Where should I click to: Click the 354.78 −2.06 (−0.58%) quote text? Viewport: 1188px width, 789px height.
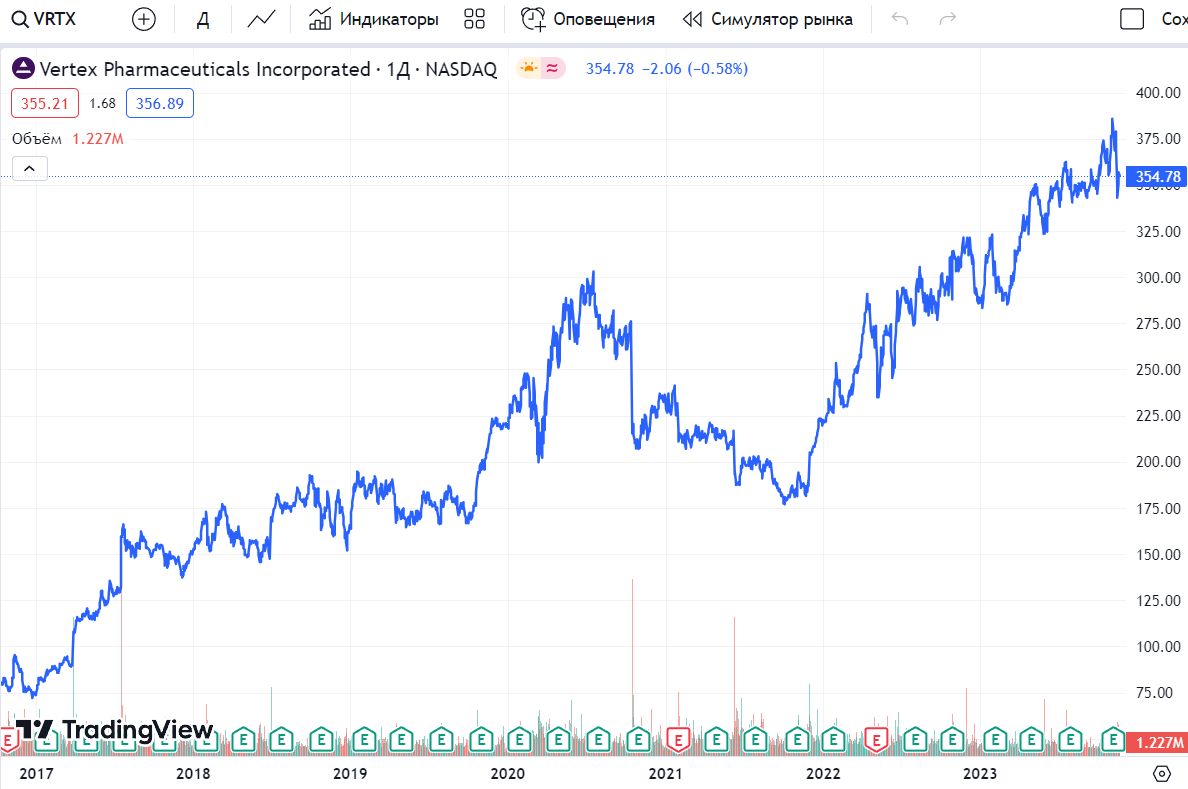pos(667,69)
